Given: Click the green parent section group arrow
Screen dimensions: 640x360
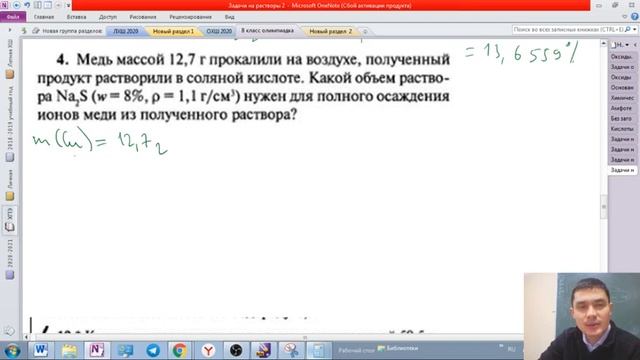Looking at the screenshot, I should (24, 31).
